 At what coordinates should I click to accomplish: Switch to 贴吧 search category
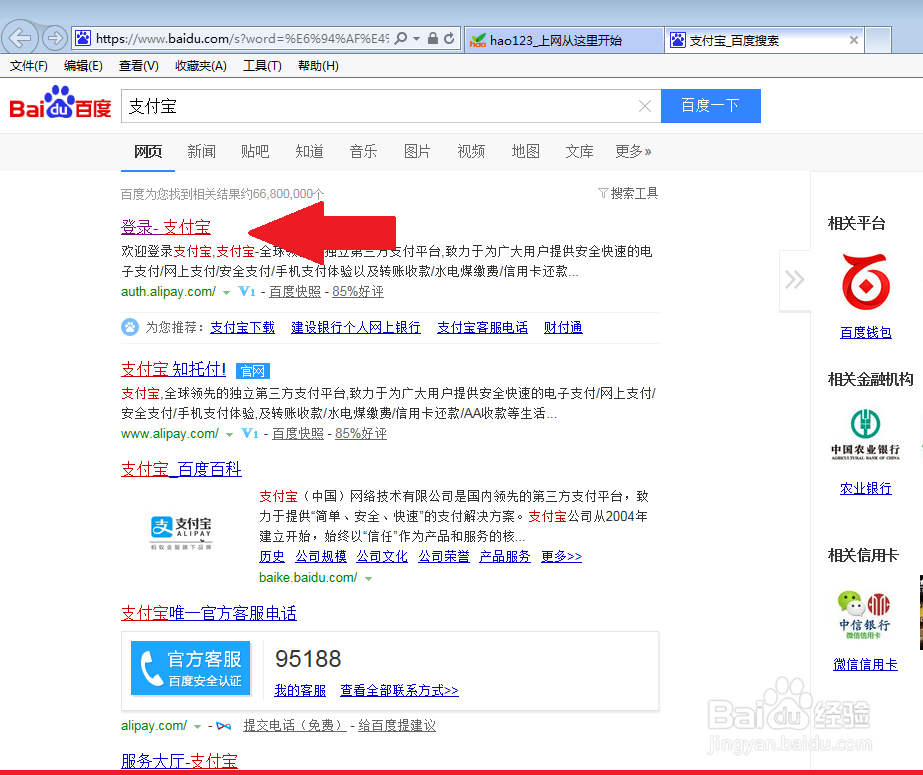255,152
